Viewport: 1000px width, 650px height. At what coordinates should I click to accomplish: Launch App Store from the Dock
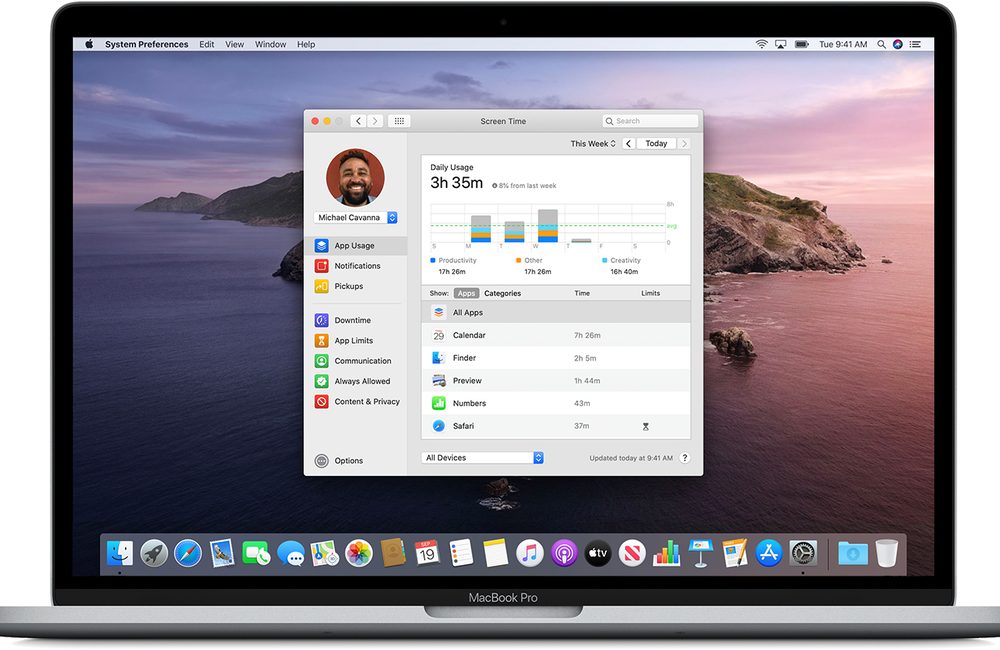tap(769, 553)
